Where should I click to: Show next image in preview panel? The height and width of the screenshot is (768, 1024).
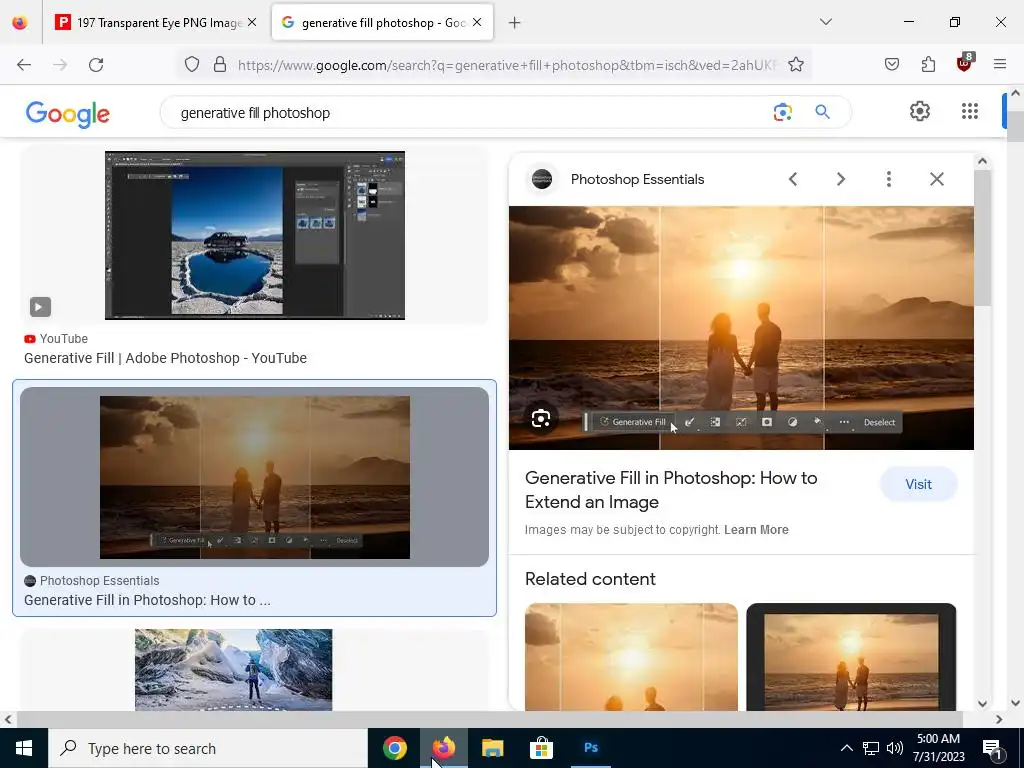pyautogui.click(x=841, y=179)
